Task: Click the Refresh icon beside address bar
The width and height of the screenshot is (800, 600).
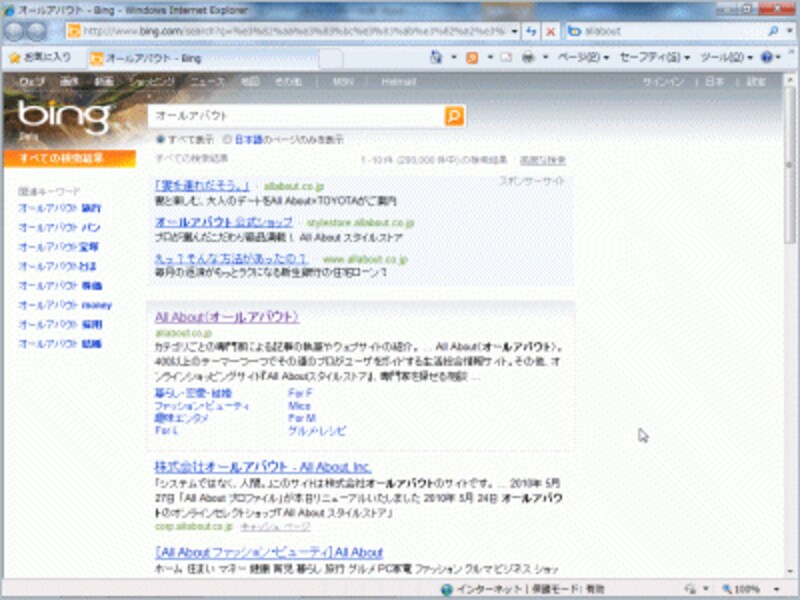Action: (x=531, y=32)
